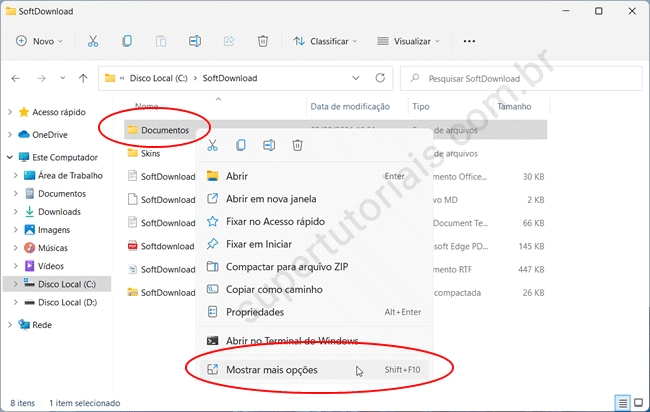Click the Pesquisar SoftDownload search box

point(520,78)
